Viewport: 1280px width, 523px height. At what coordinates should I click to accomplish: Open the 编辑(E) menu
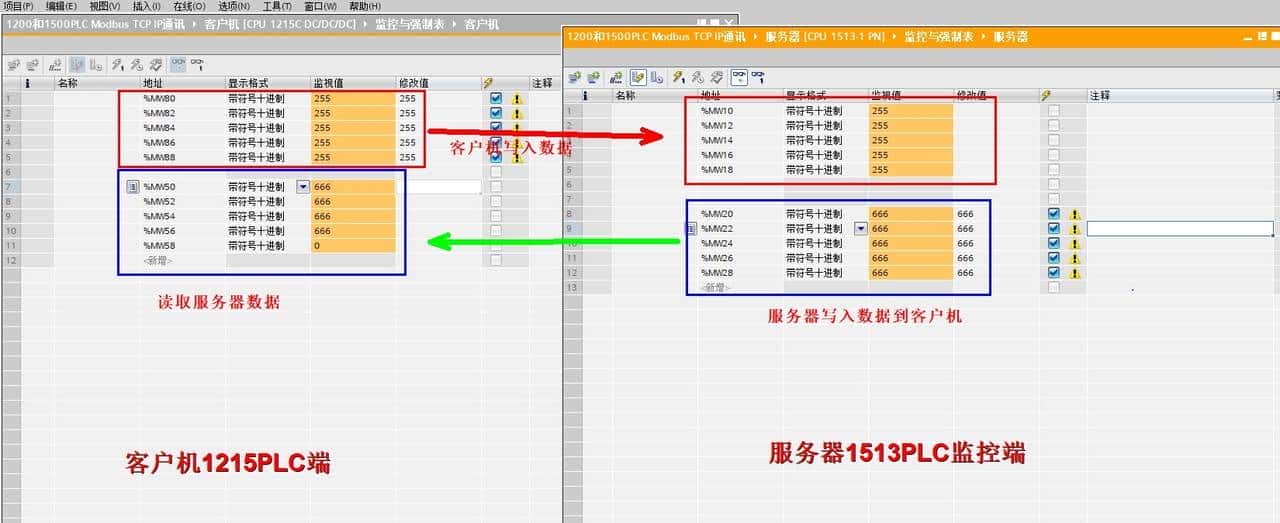(62, 6)
